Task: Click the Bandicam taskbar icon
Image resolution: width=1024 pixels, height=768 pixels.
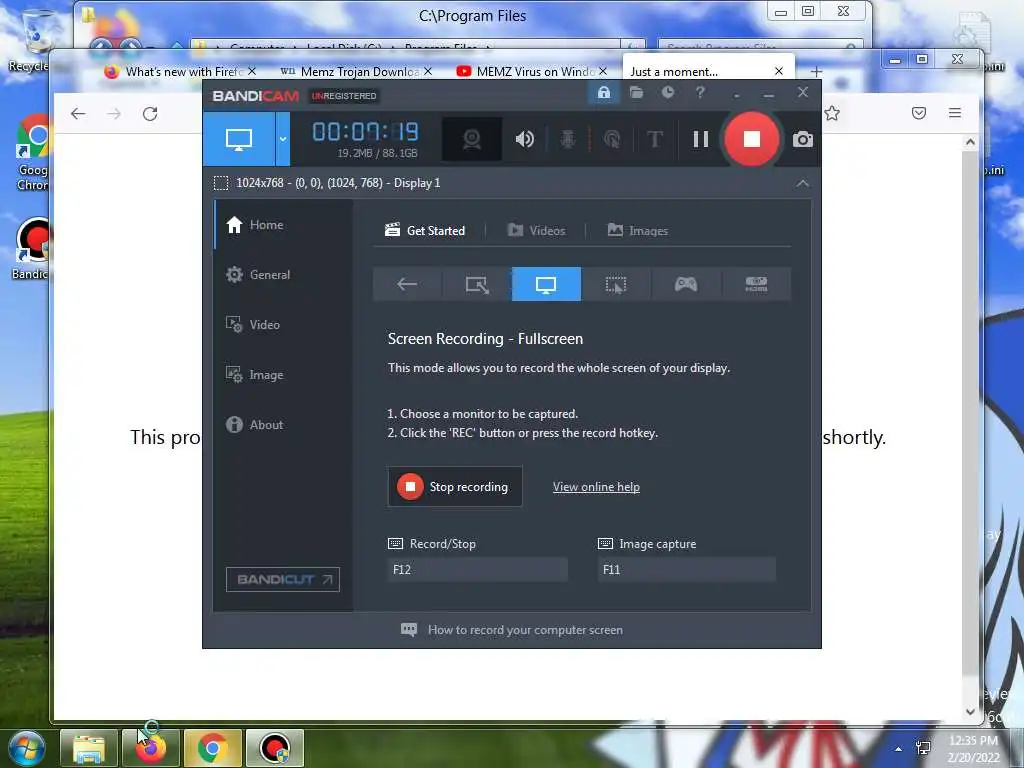Action: point(275,748)
